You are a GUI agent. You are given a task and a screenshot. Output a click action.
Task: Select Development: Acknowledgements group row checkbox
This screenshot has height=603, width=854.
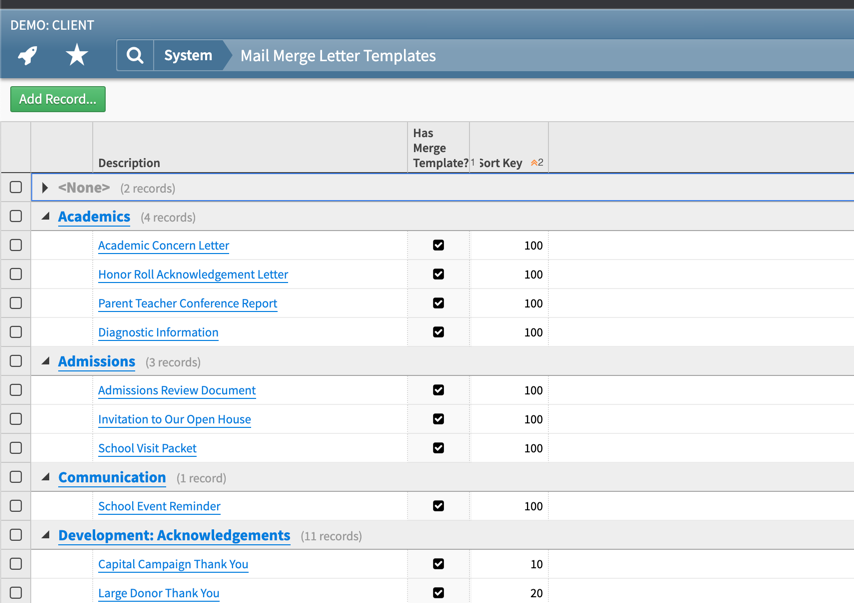pos(16,535)
